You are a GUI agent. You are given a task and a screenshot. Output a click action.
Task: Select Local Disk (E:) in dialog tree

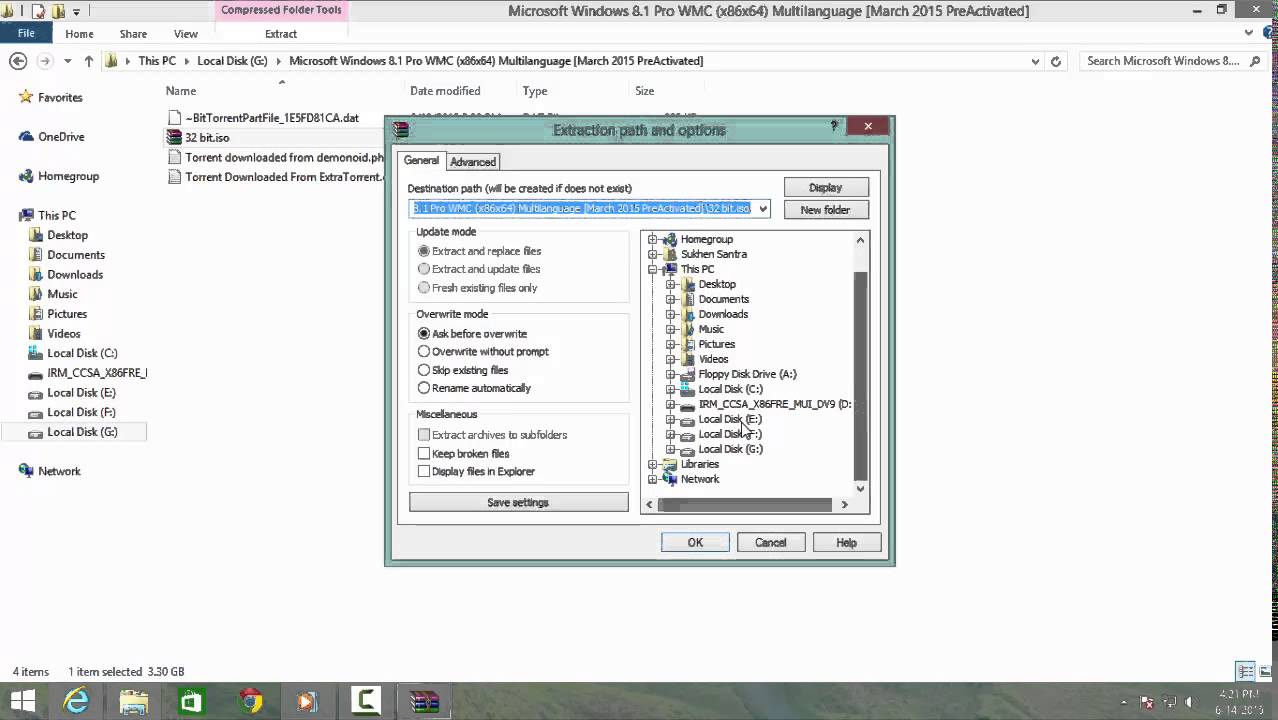coord(729,419)
